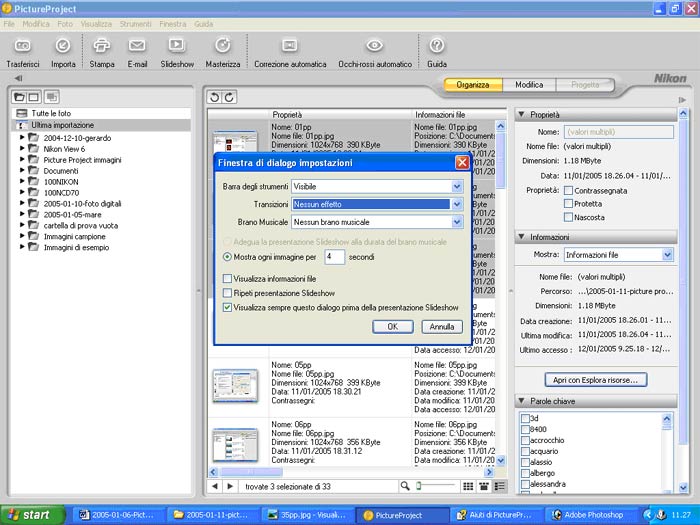The image size is (700, 525).
Task: Switch to detail list view icon
Action: tap(500, 486)
